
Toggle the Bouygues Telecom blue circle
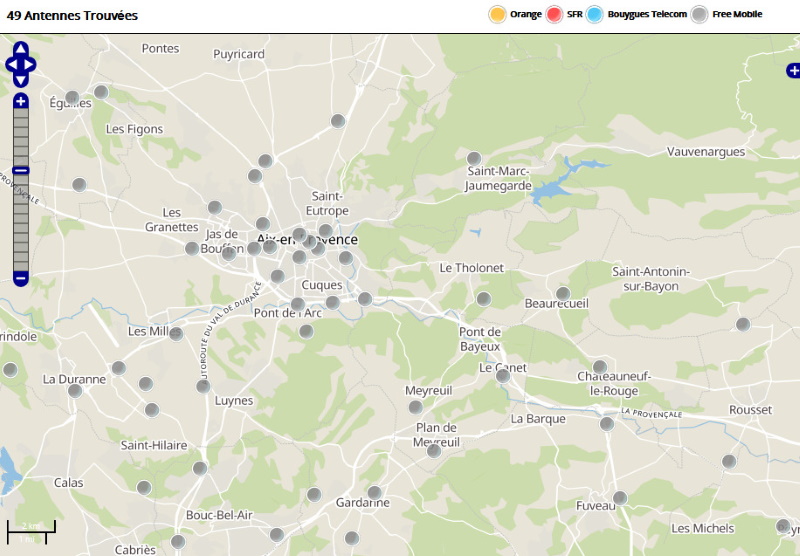coord(595,14)
